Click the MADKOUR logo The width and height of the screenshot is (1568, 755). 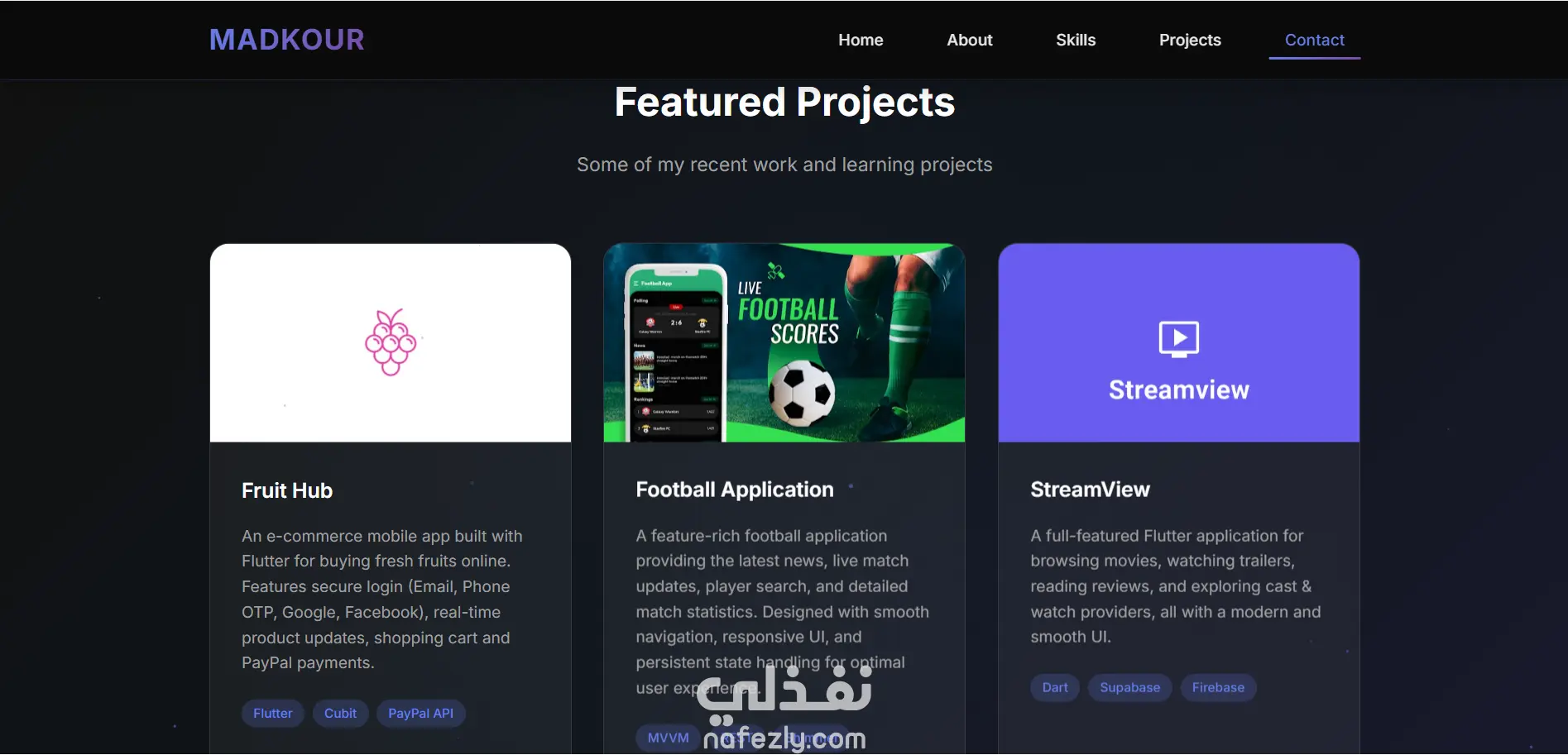pos(286,40)
